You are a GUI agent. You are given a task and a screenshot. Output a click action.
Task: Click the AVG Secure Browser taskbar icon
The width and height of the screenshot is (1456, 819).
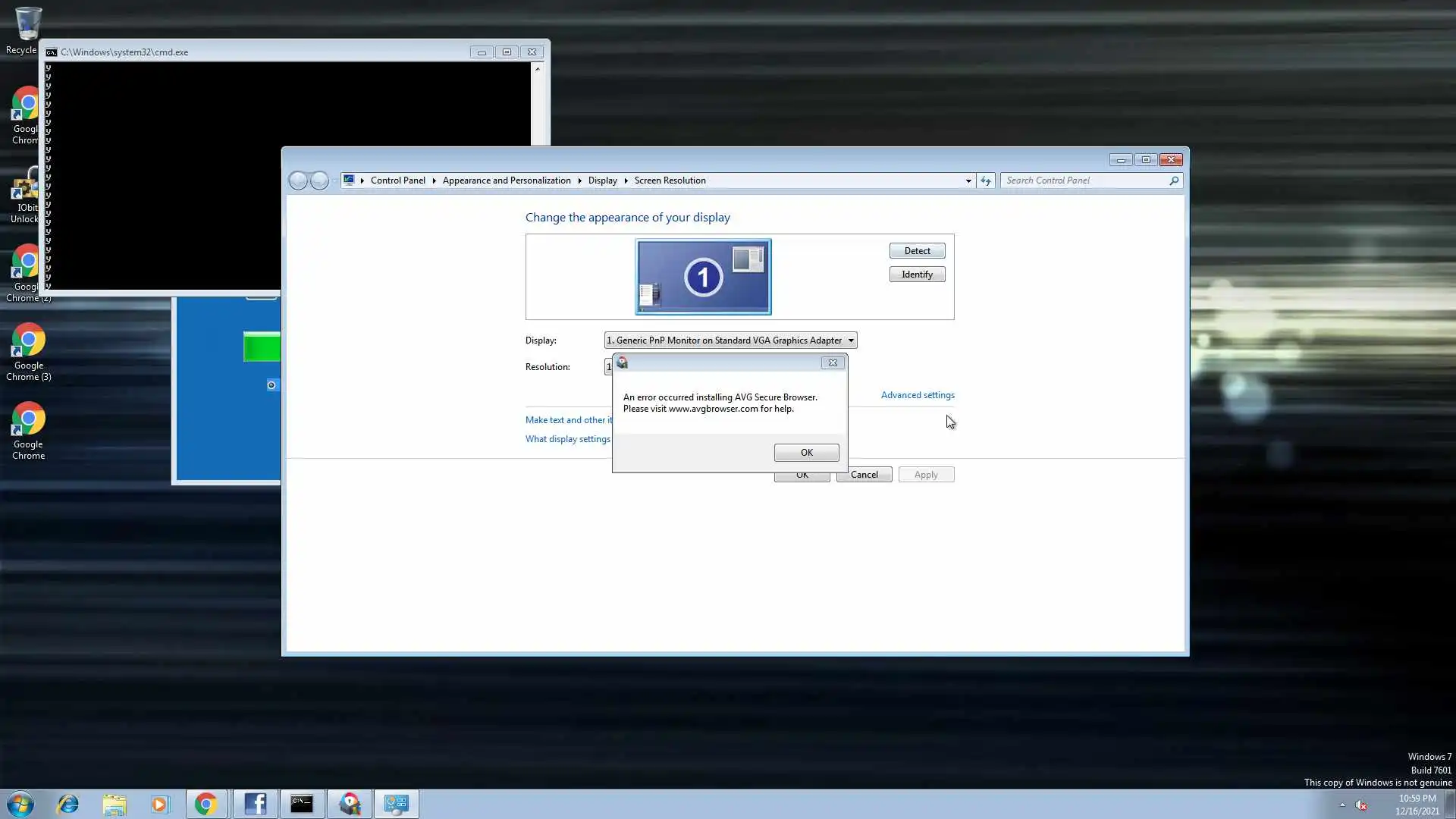click(x=350, y=804)
